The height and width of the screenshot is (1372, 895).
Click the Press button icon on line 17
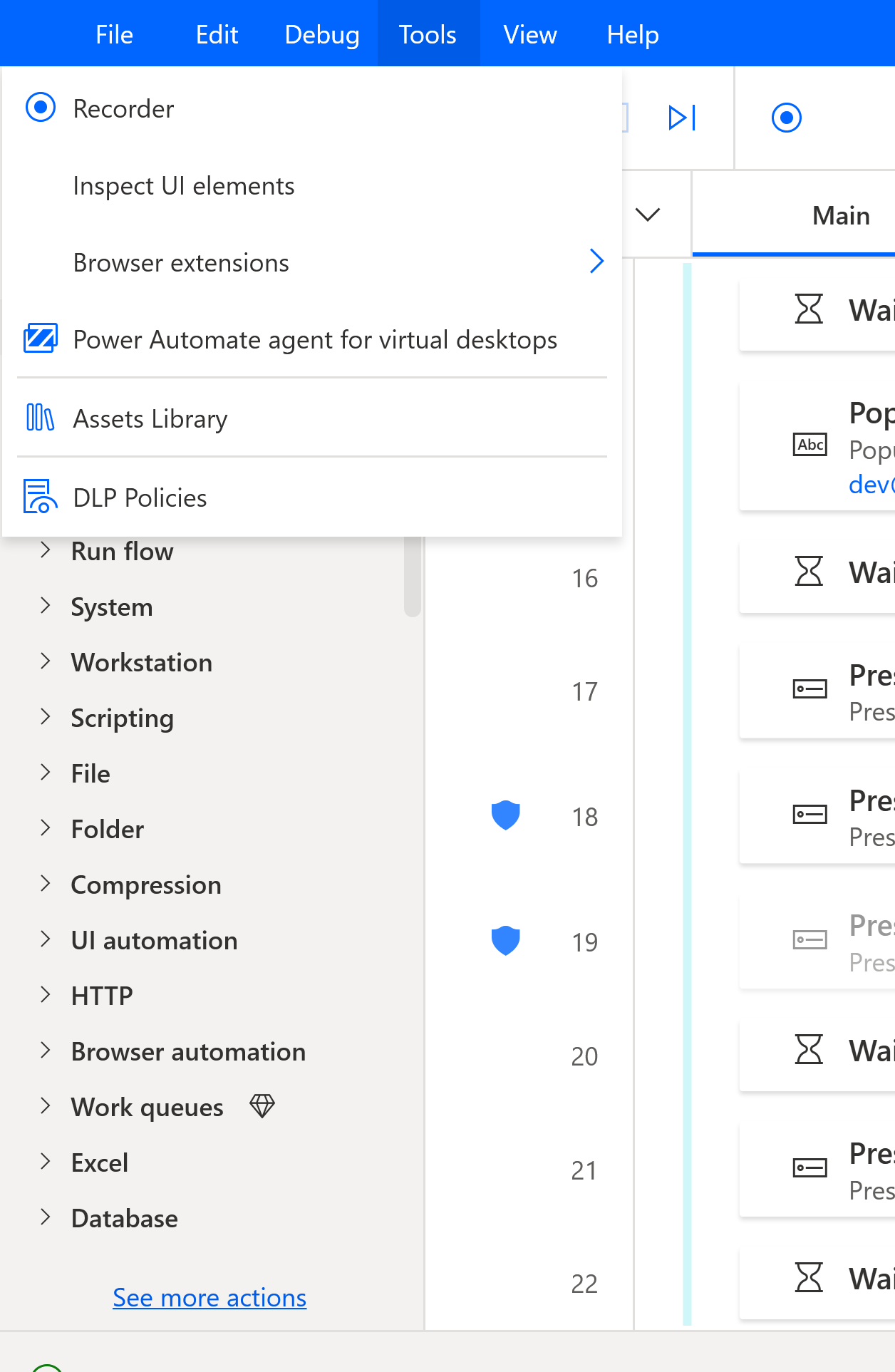tap(810, 688)
